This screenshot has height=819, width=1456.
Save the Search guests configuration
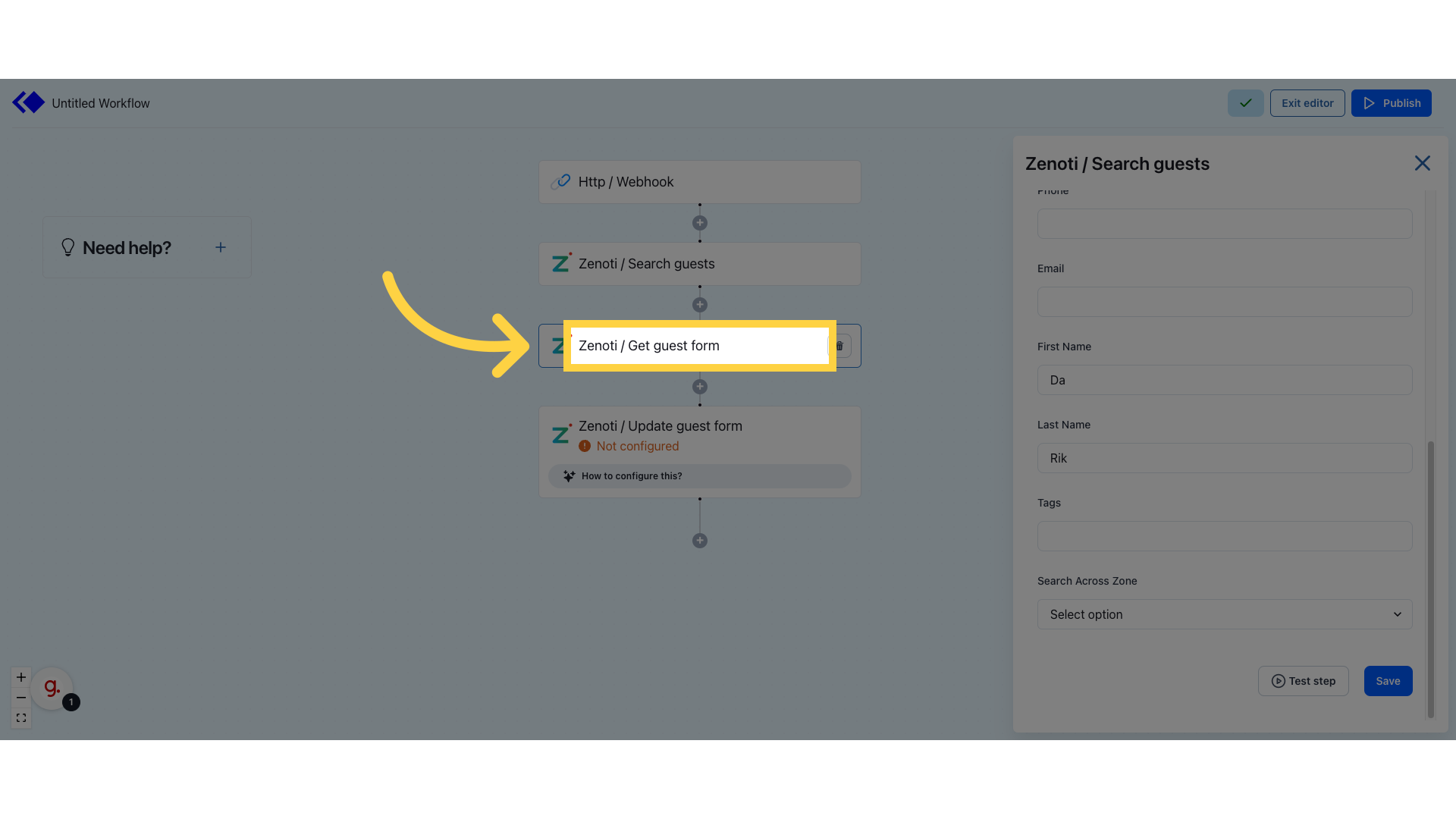1388,681
